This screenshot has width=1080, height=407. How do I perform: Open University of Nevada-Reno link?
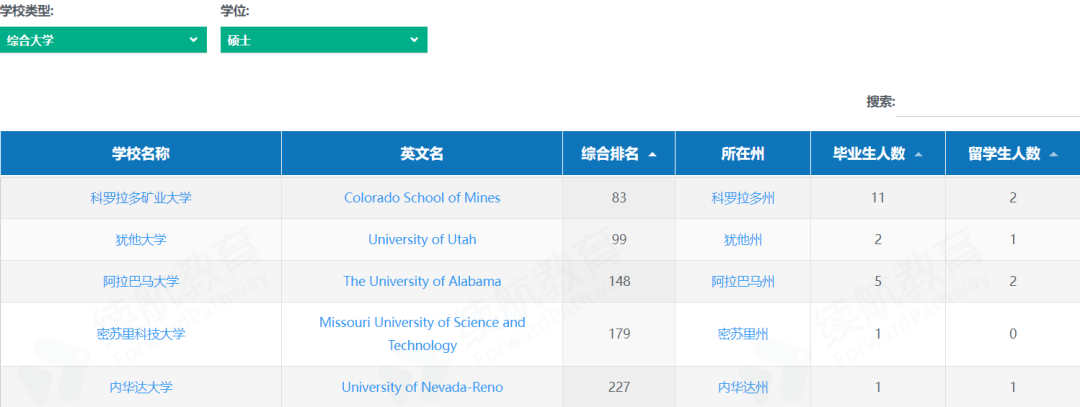click(422, 387)
